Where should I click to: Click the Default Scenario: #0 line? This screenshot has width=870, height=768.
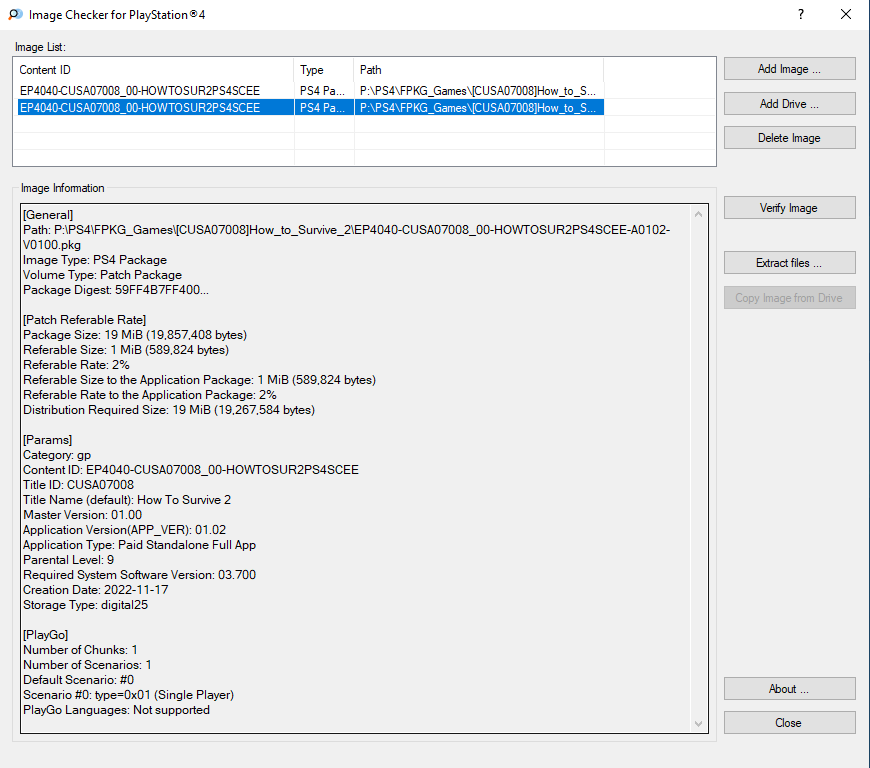tap(79, 679)
